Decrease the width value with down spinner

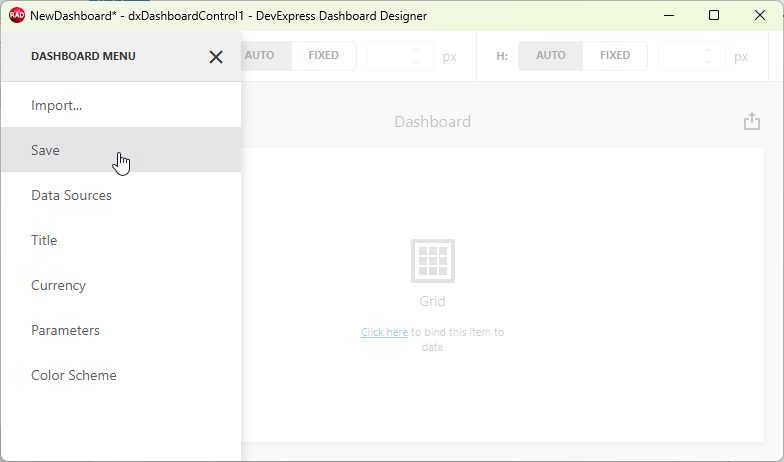[x=416, y=62]
